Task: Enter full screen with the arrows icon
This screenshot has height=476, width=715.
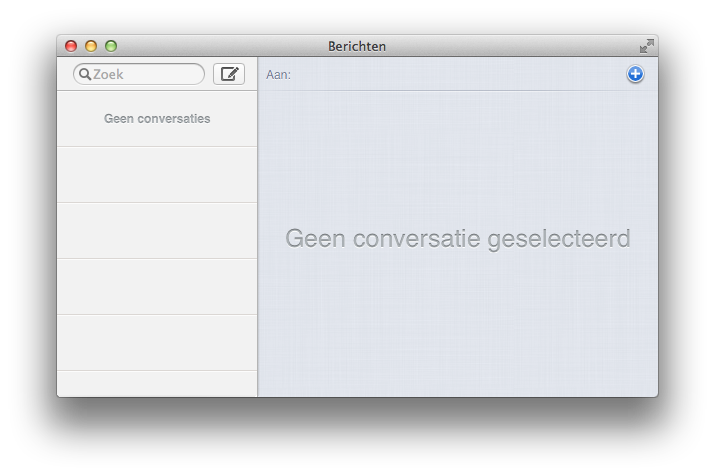Action: (x=646, y=45)
